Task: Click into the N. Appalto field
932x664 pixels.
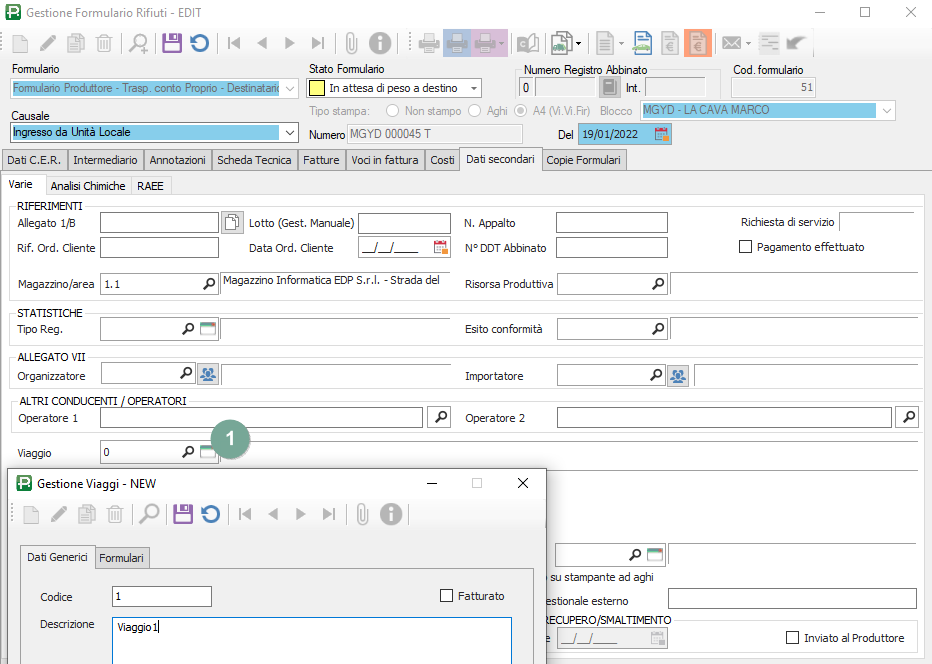Action: 611,222
